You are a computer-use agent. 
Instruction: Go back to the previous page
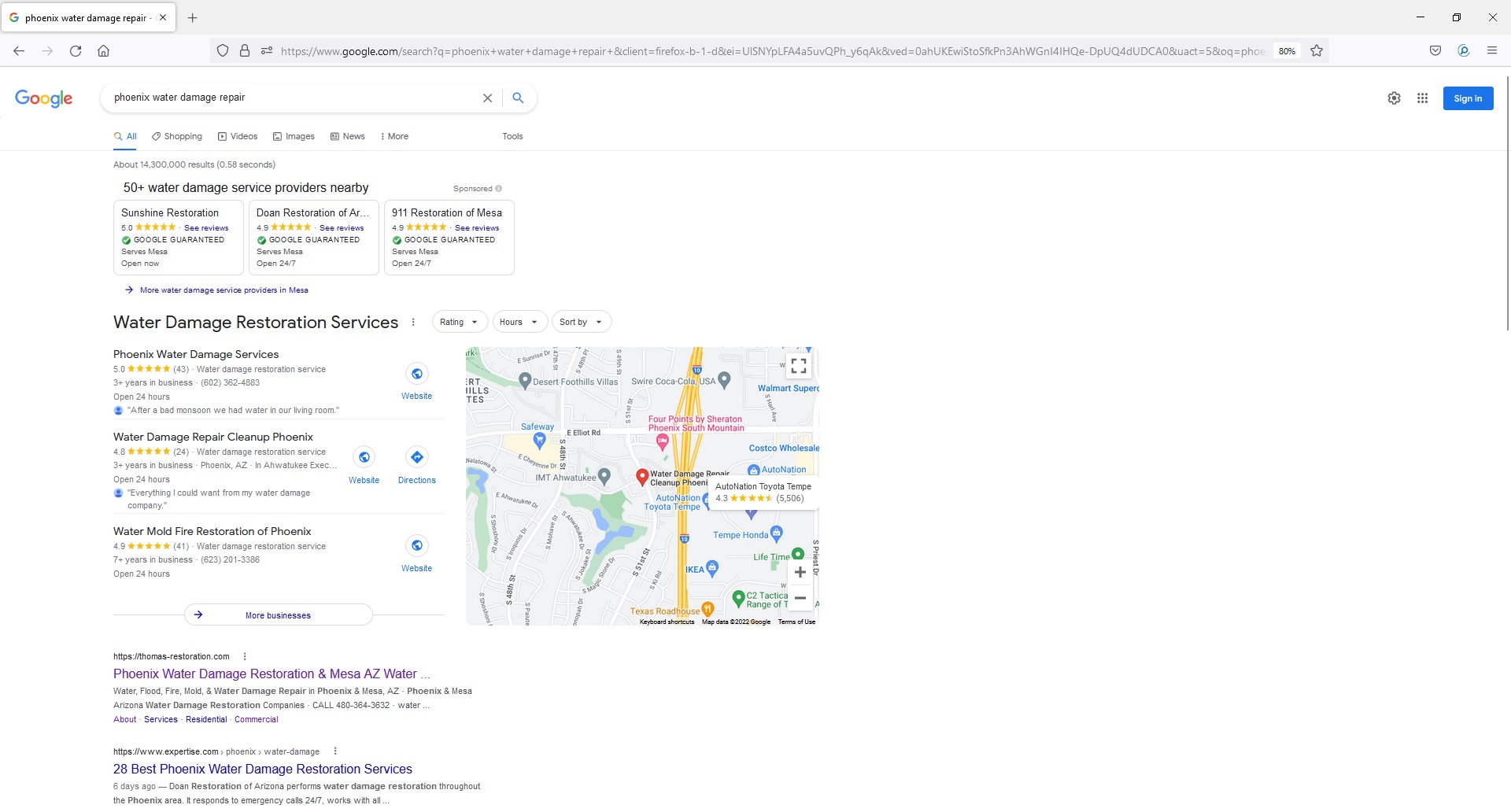[x=19, y=51]
